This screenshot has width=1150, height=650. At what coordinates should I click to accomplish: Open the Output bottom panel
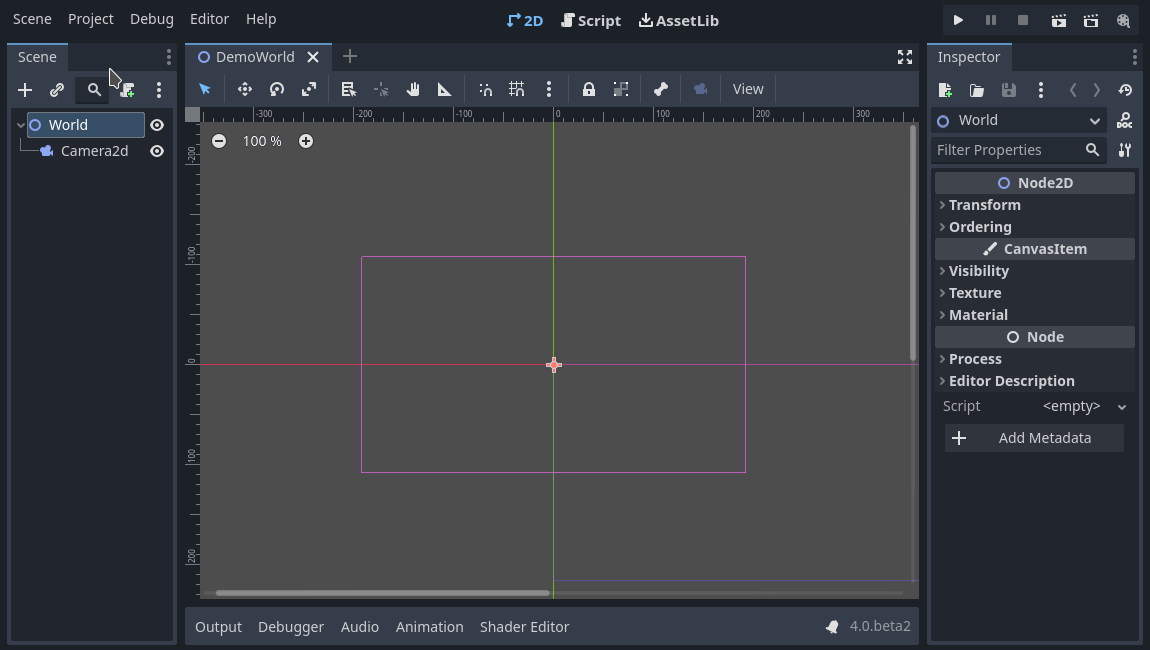[x=218, y=627]
